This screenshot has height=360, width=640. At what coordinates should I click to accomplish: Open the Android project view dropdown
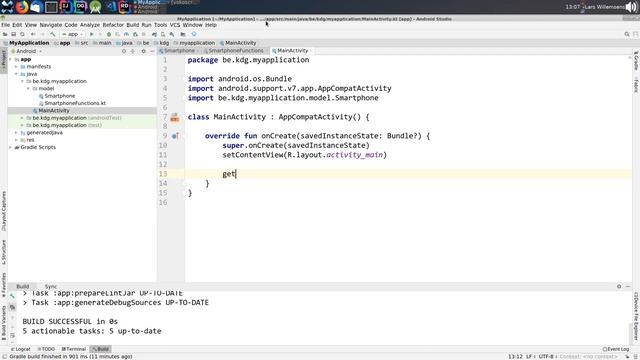(27, 51)
